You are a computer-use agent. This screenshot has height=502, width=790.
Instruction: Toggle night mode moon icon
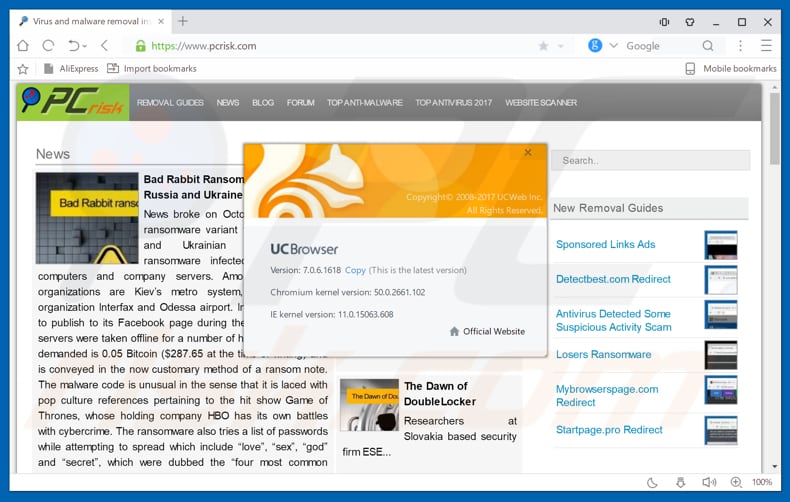click(x=652, y=482)
